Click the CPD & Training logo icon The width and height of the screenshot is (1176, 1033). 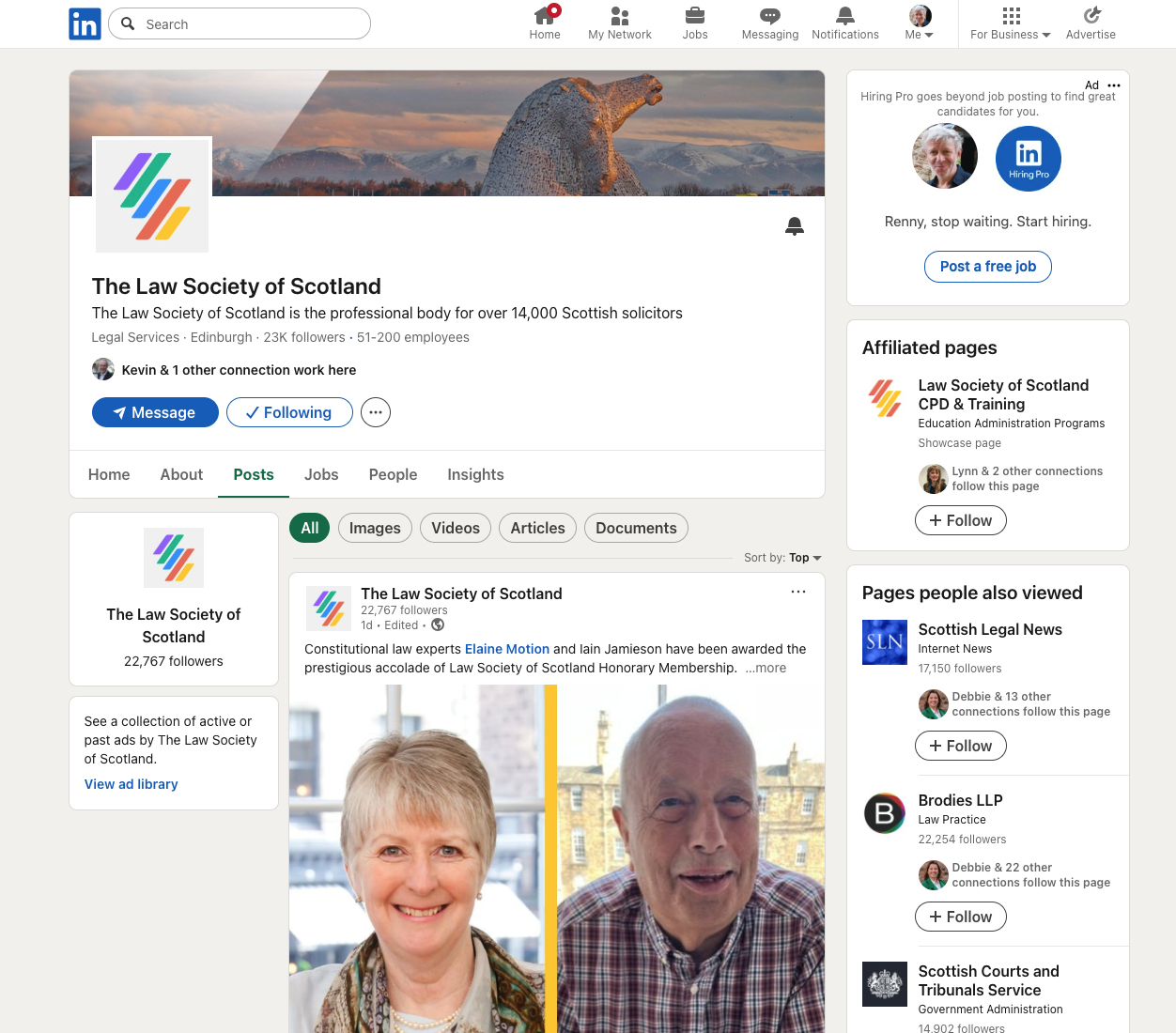pyautogui.click(x=885, y=399)
